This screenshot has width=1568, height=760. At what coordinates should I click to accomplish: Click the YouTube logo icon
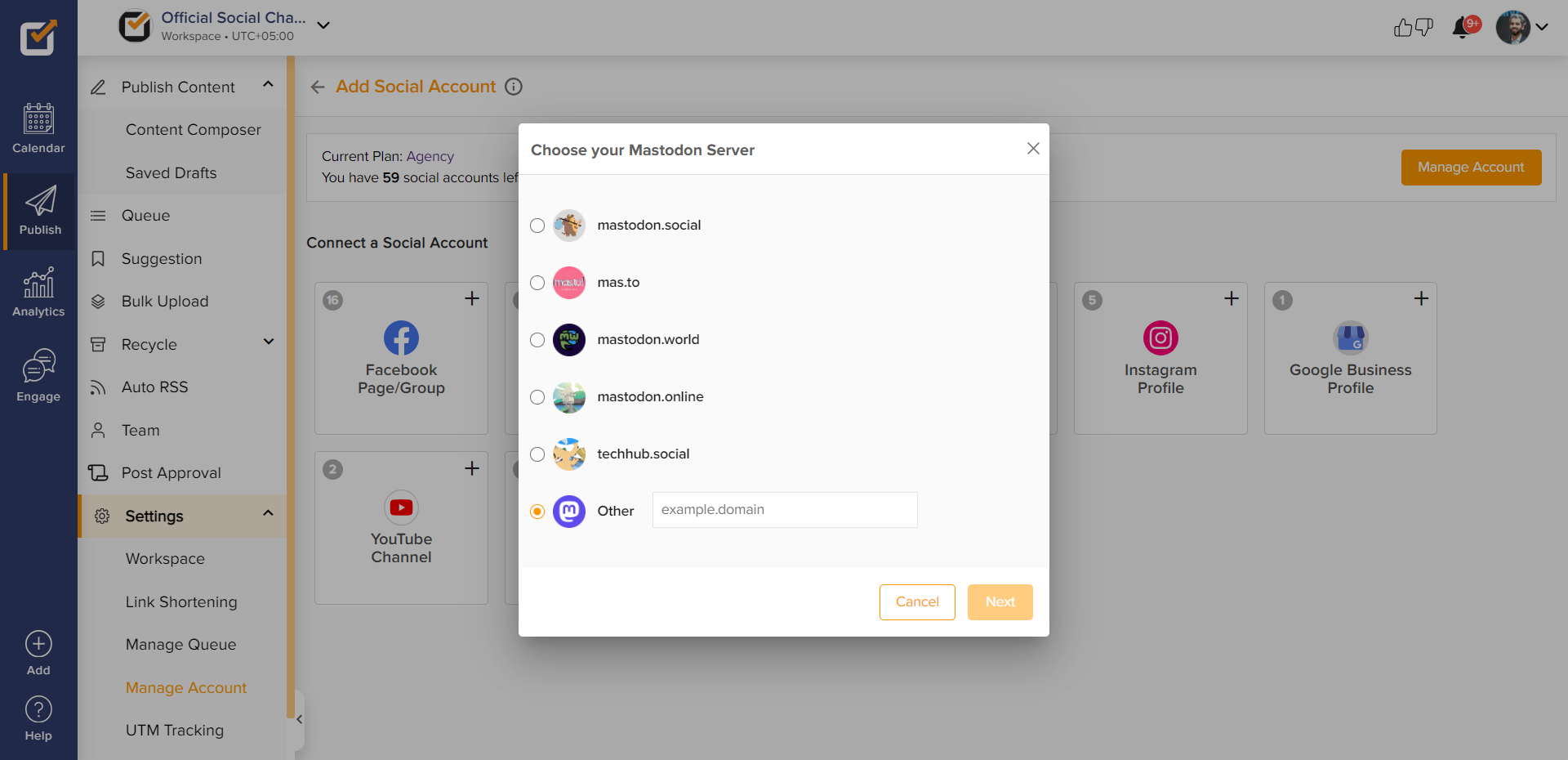401,507
